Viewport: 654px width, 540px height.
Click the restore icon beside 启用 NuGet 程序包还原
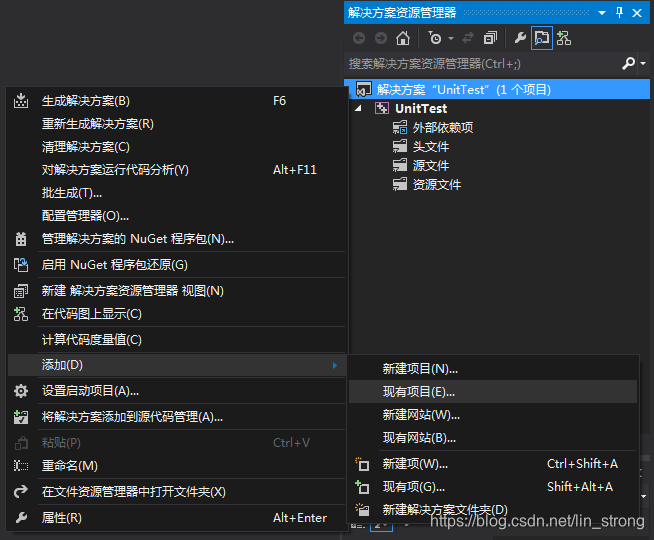coord(21,265)
